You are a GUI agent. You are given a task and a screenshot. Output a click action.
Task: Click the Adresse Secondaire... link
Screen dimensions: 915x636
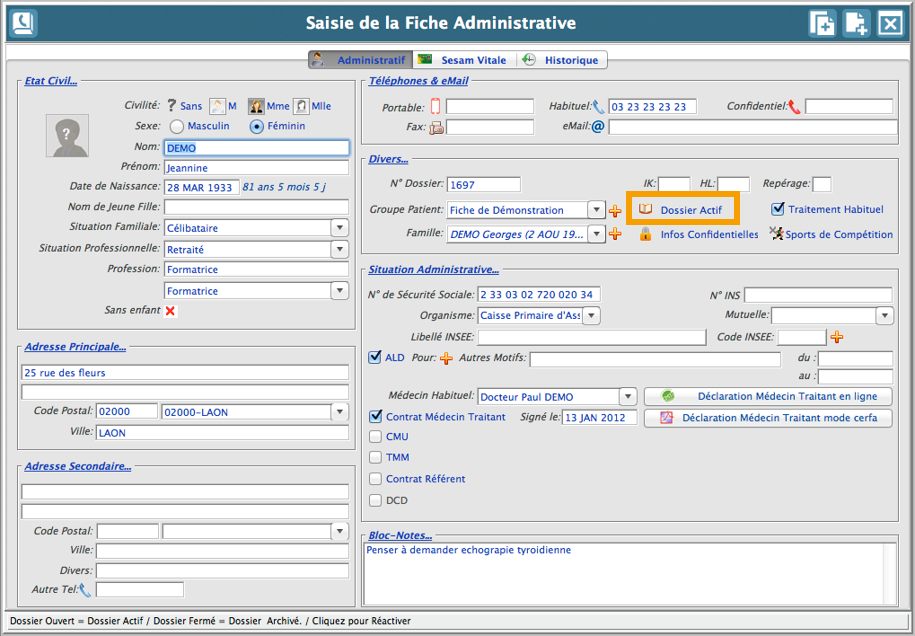[78, 466]
